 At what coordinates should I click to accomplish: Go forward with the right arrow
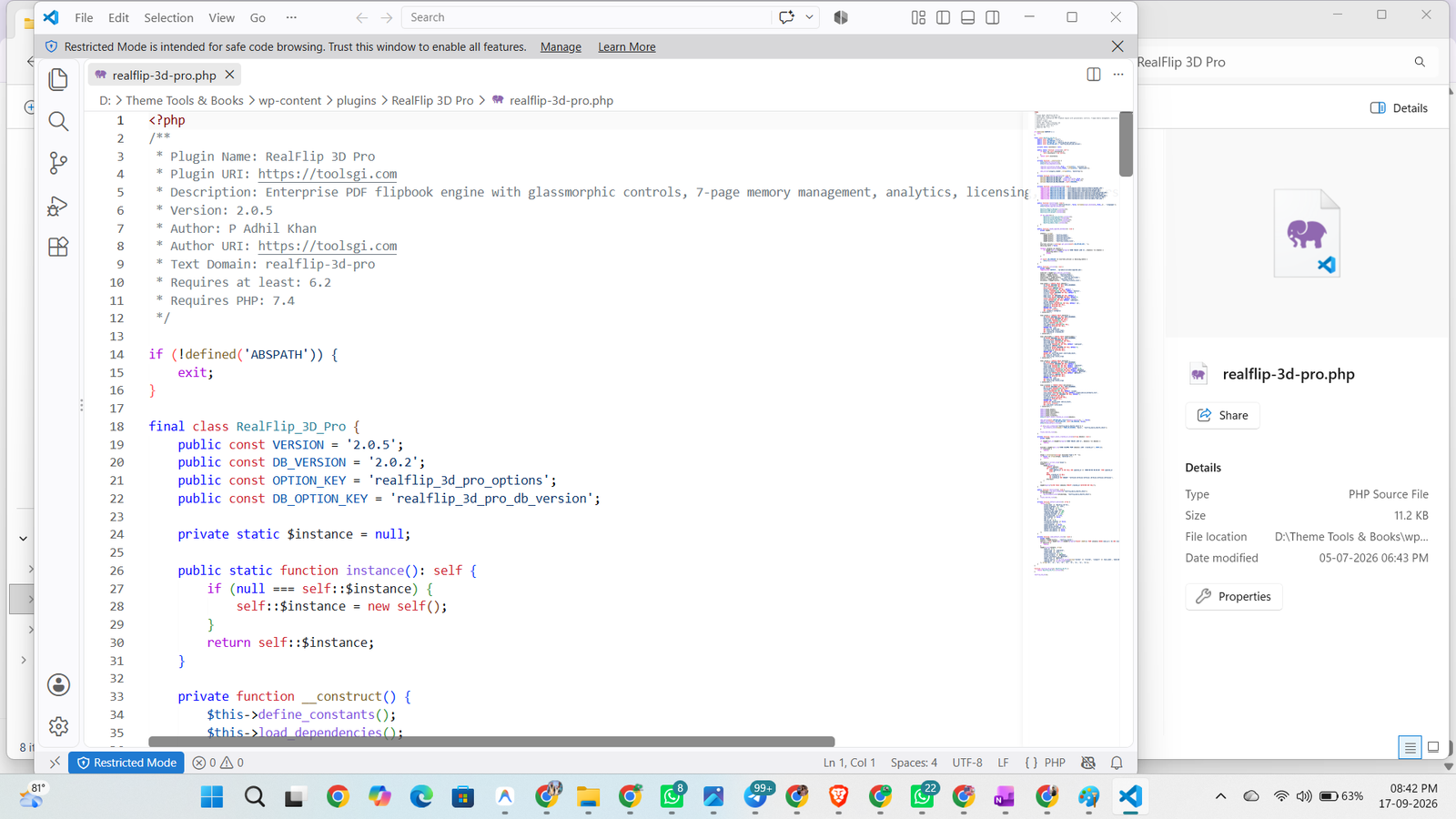point(387,17)
